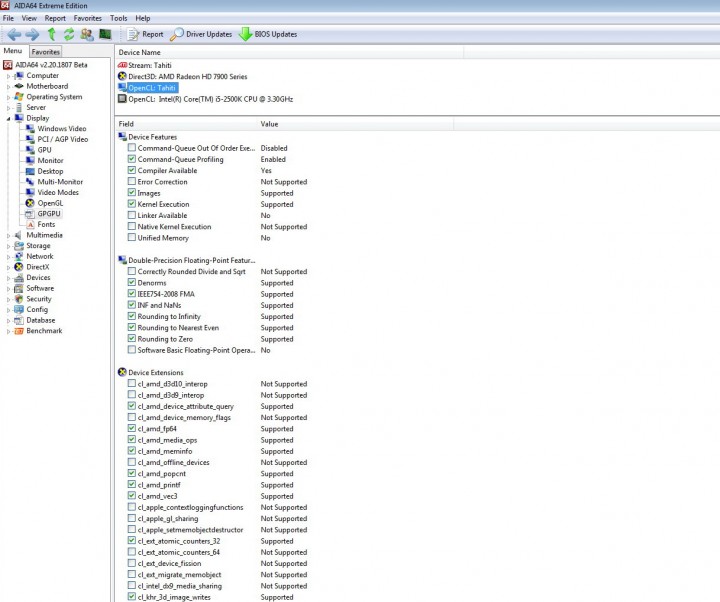The image size is (720, 602).
Task: Expand the Benchmark tree node
Action: point(8,331)
